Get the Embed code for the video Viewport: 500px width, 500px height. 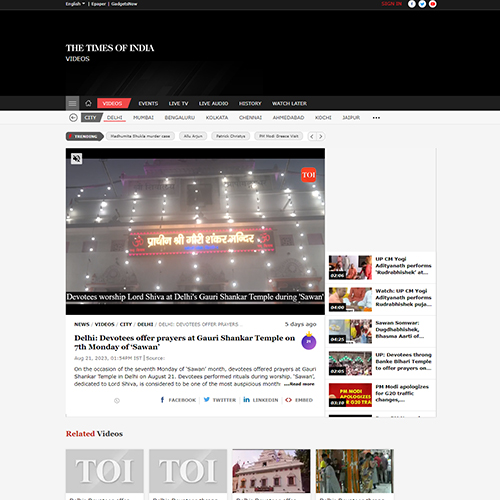[299, 400]
